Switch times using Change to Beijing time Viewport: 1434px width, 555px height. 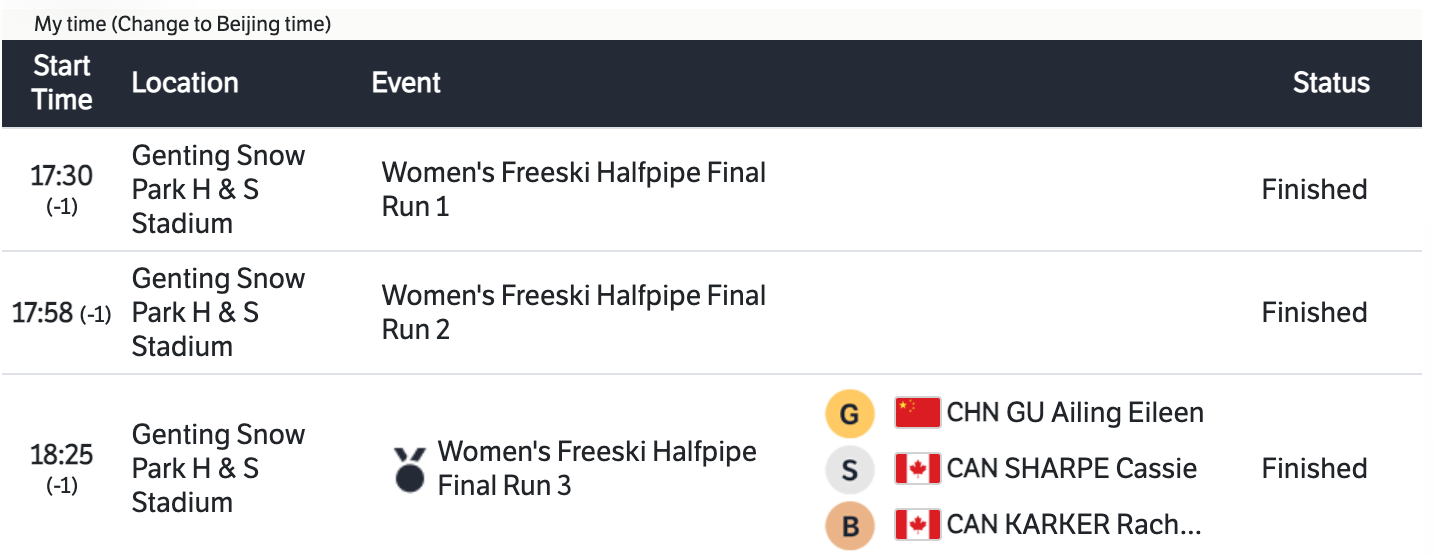click(x=222, y=24)
